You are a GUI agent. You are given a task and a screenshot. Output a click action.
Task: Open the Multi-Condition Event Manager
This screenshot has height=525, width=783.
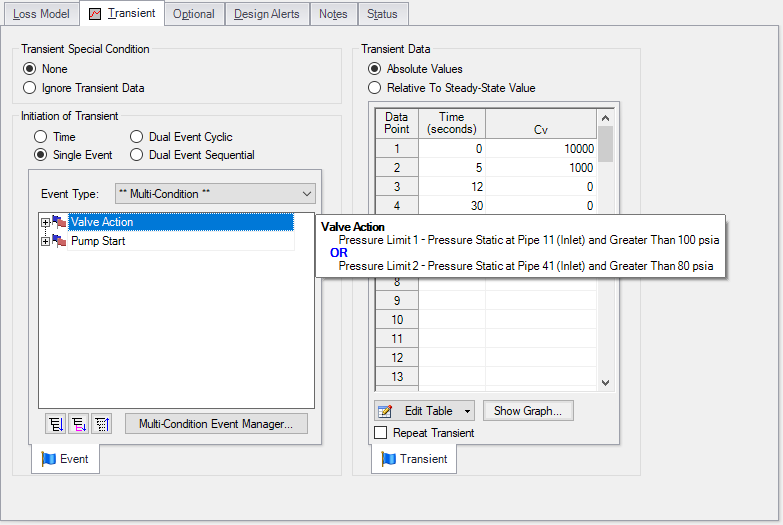(x=216, y=424)
